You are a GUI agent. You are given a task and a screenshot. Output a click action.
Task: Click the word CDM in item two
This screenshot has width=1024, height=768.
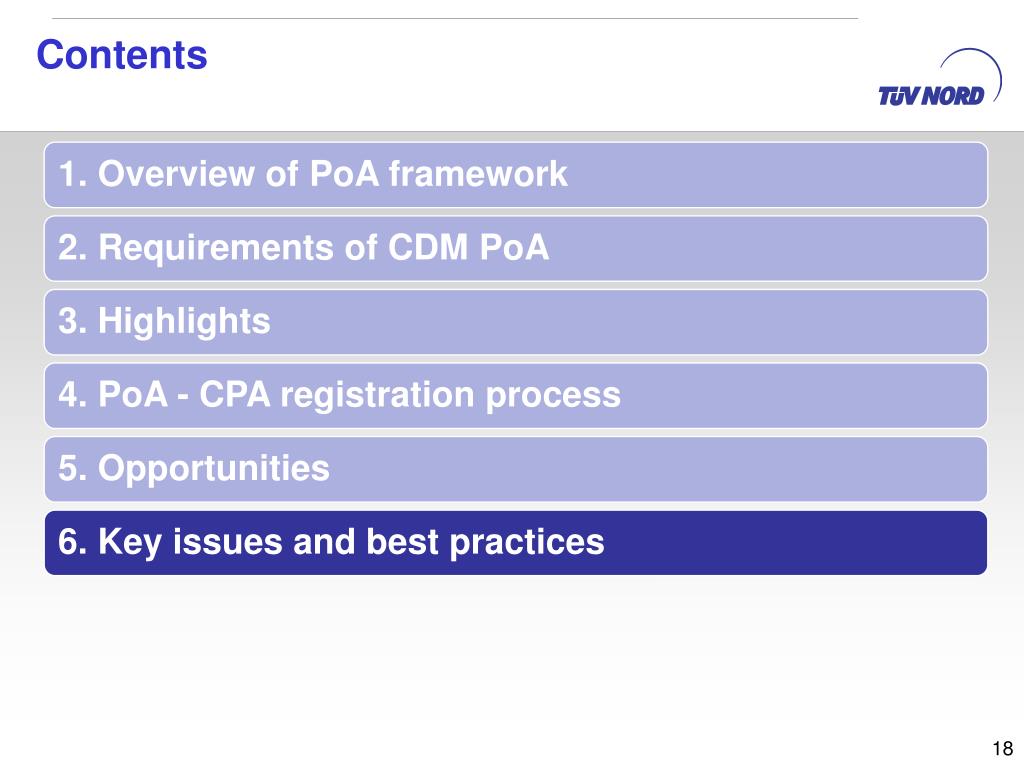[428, 248]
